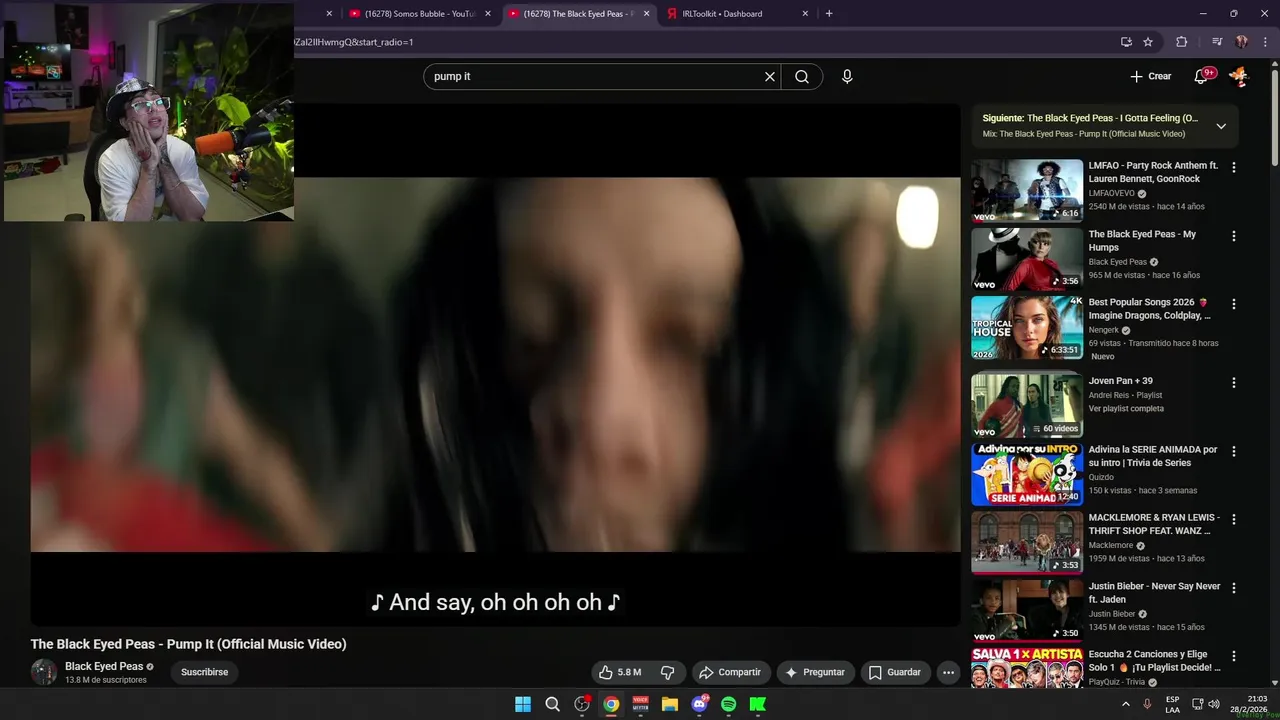The width and height of the screenshot is (1280, 720).
Task: Open Spotify from the taskbar
Action: coord(729,704)
